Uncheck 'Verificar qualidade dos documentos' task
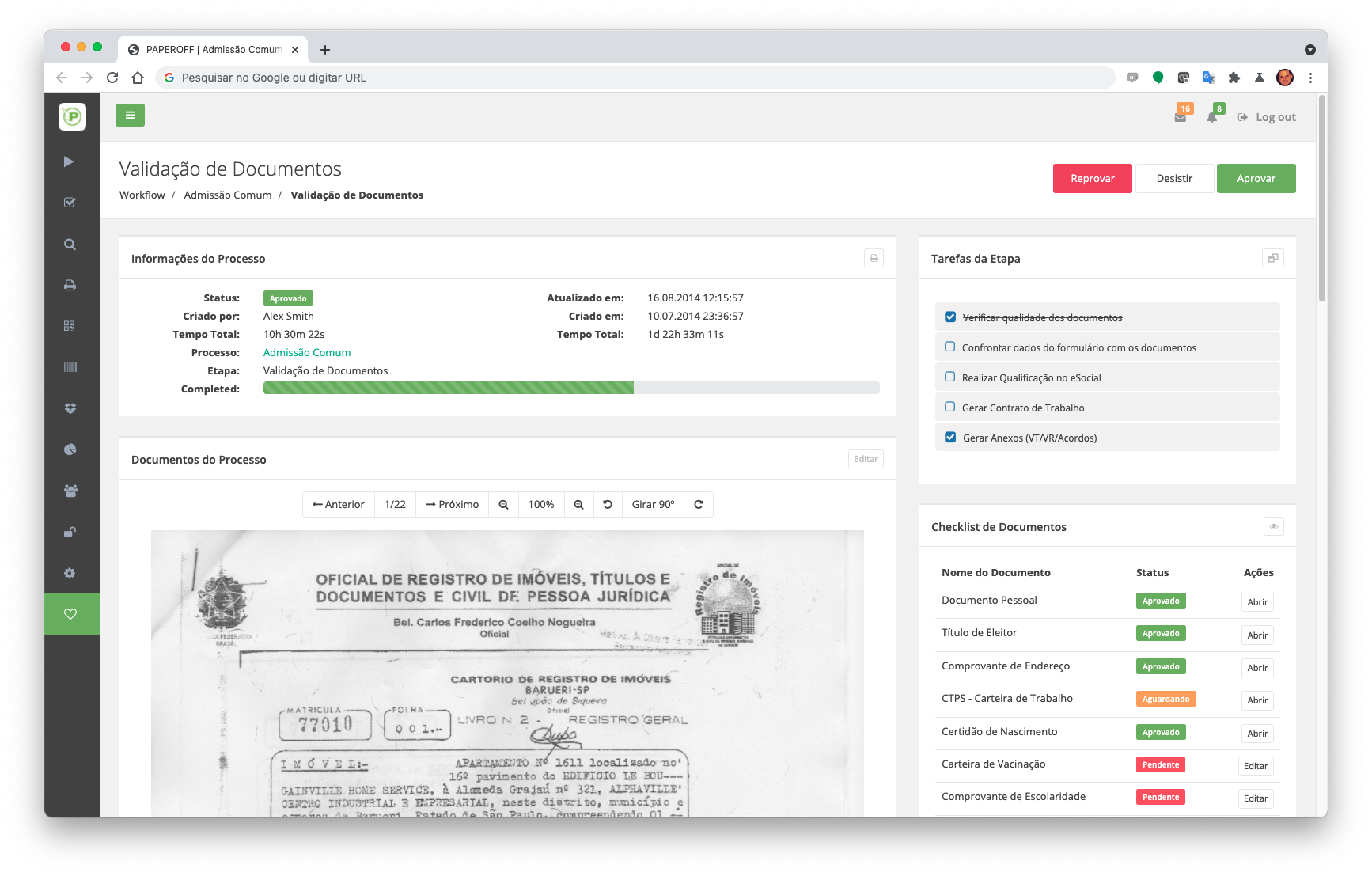 (950, 317)
